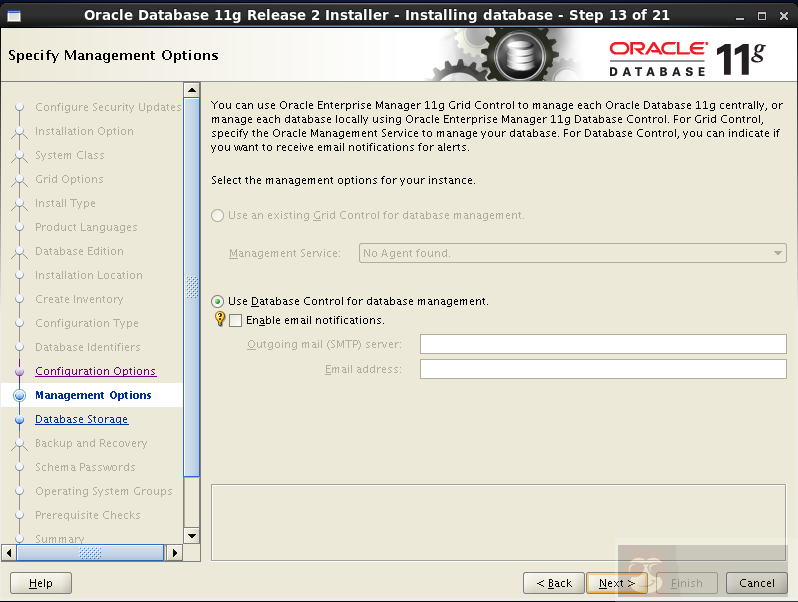Open the Management Service dropdown

[573, 253]
